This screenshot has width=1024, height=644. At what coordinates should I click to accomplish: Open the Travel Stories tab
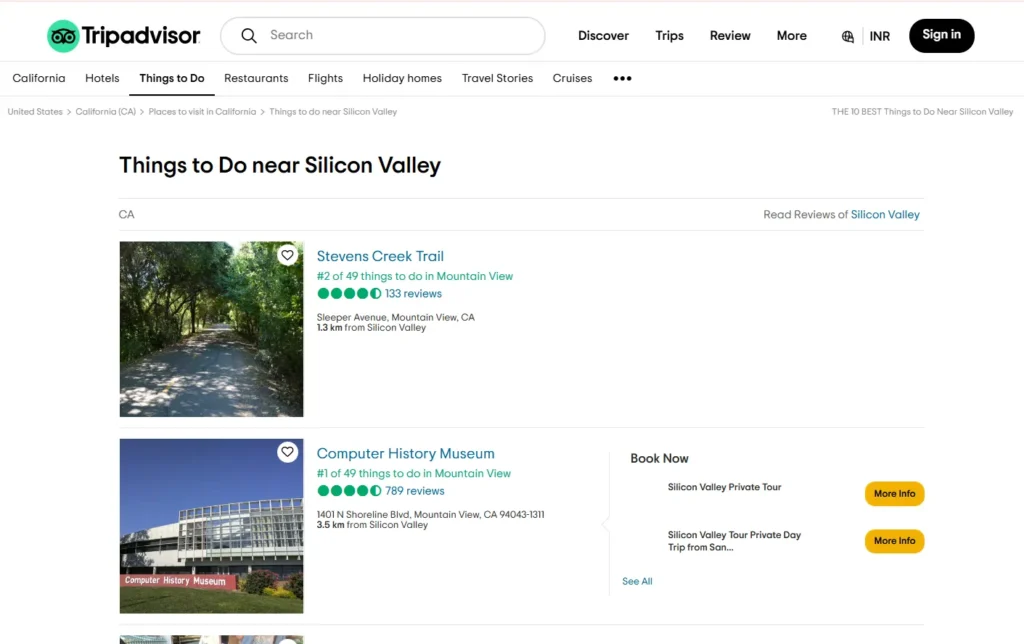[x=498, y=78]
